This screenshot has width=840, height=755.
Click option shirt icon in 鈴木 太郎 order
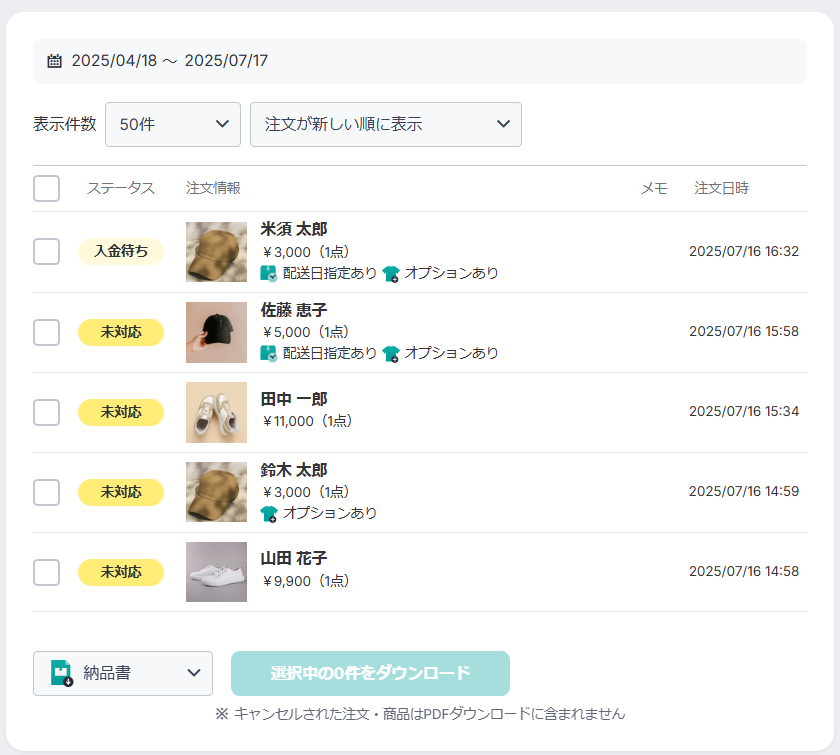coord(268,513)
